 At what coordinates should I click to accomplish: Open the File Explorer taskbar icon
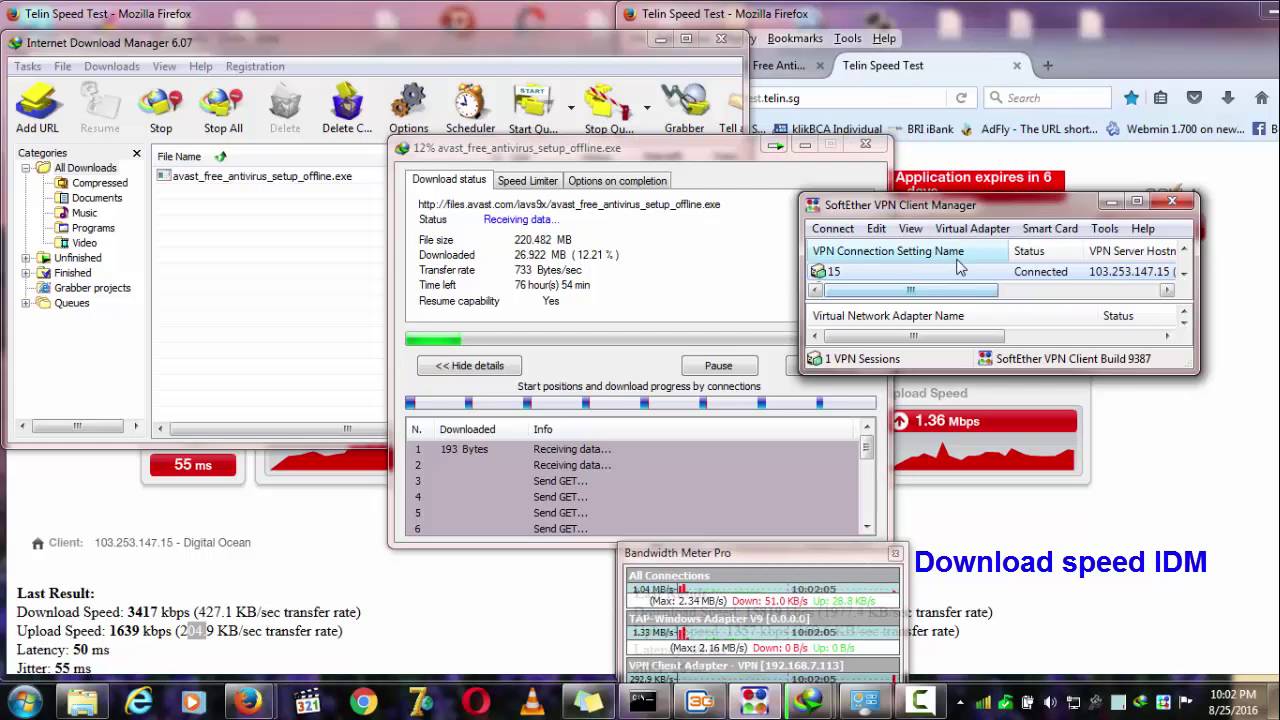83,701
